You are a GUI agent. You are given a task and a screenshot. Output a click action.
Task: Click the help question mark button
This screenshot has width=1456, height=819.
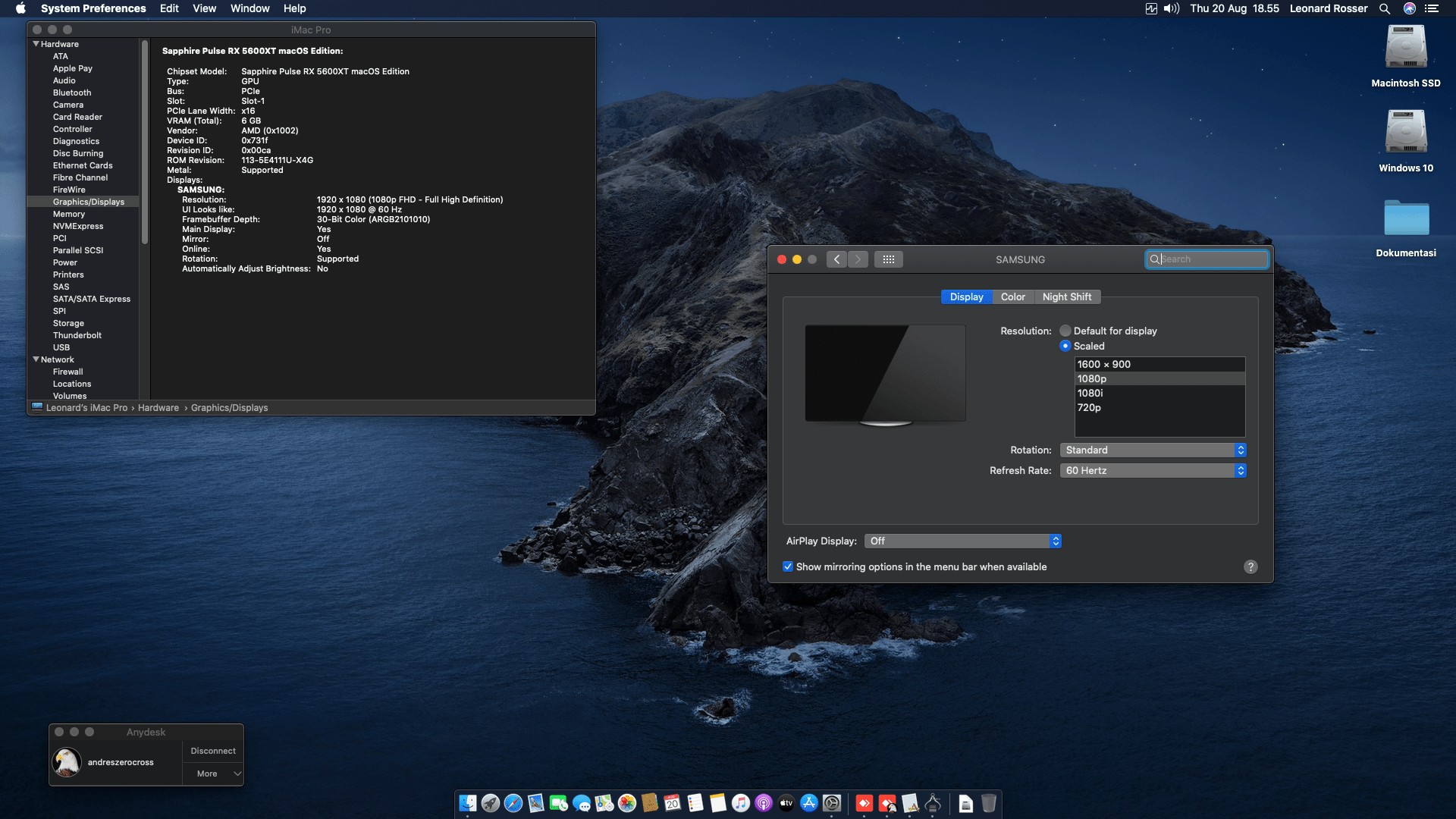[x=1250, y=567]
